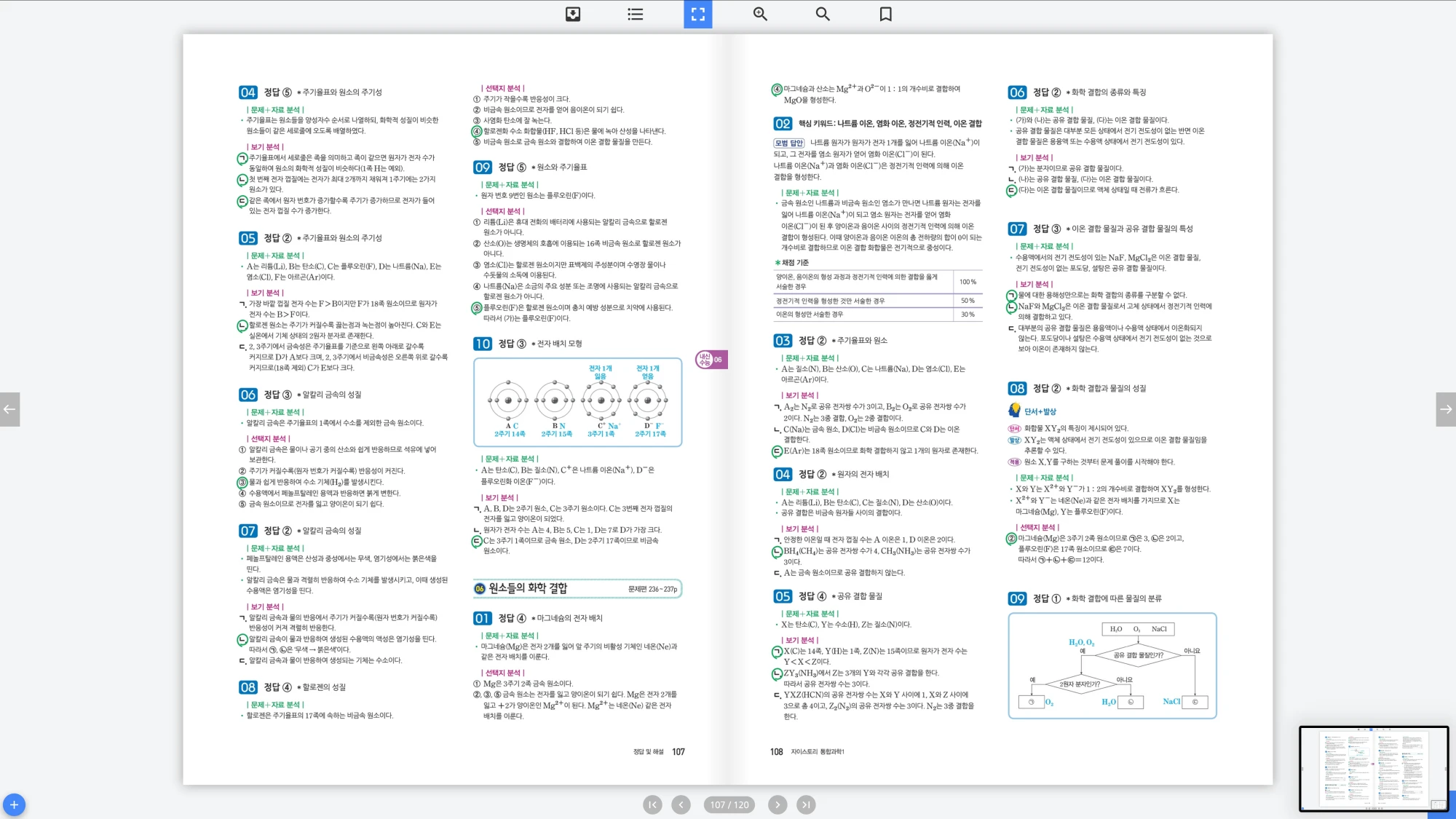The height and width of the screenshot is (819, 1456).
Task: Click the right edge next-page arrow
Action: (x=1446, y=409)
